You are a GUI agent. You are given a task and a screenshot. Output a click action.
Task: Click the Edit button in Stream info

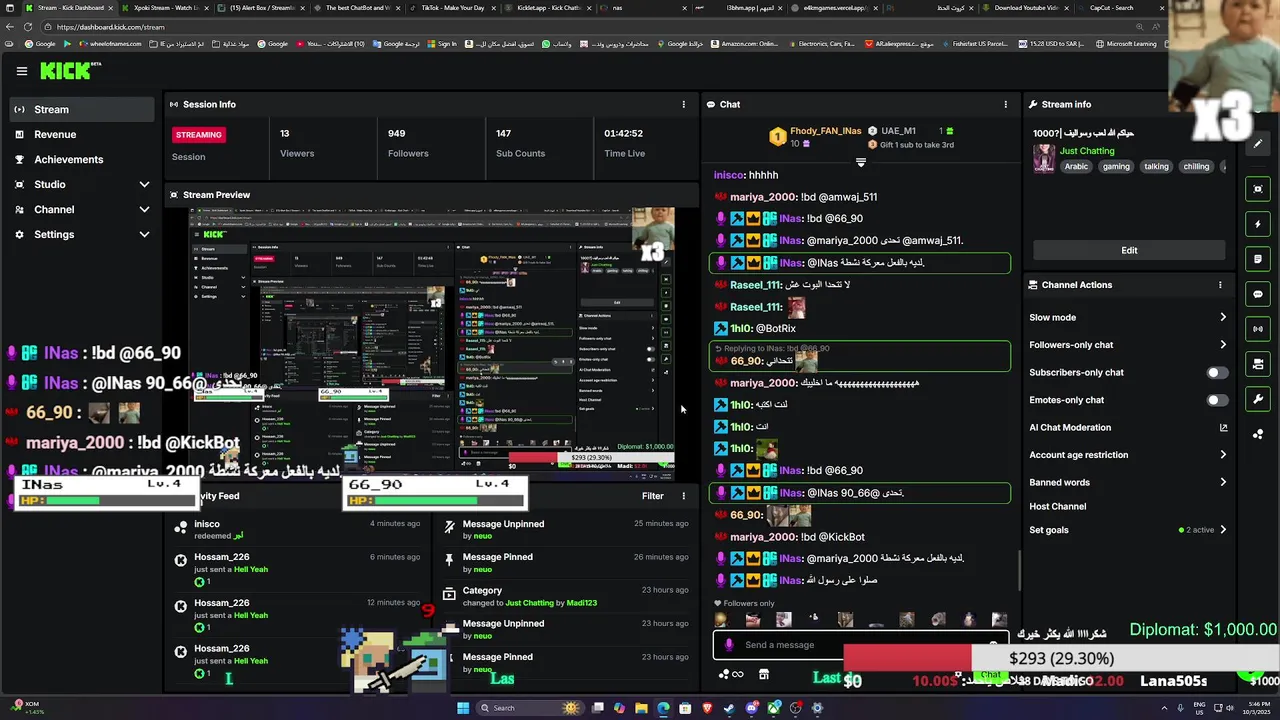[x=1129, y=250]
